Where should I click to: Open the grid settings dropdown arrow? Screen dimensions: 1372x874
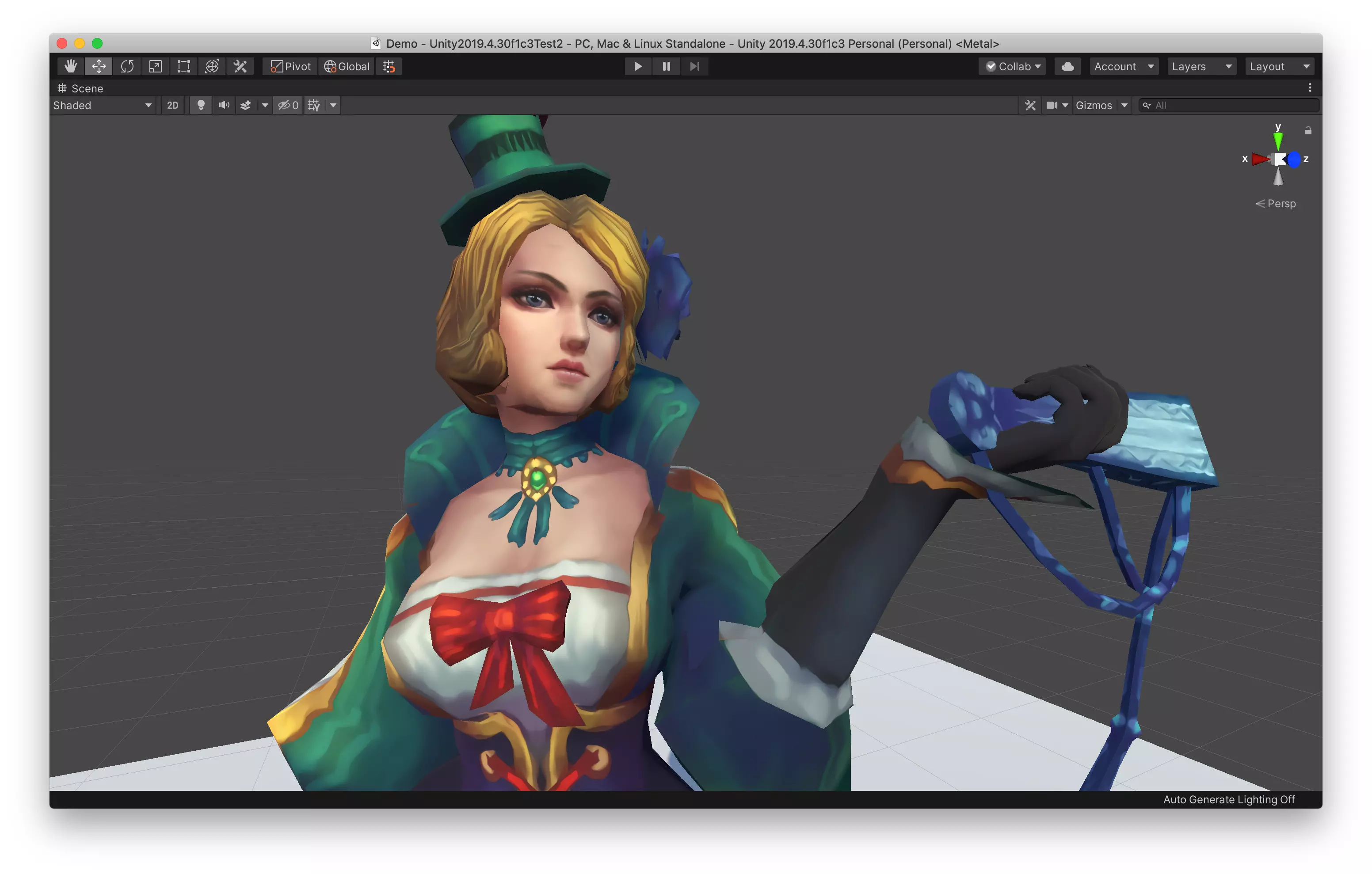coord(333,106)
